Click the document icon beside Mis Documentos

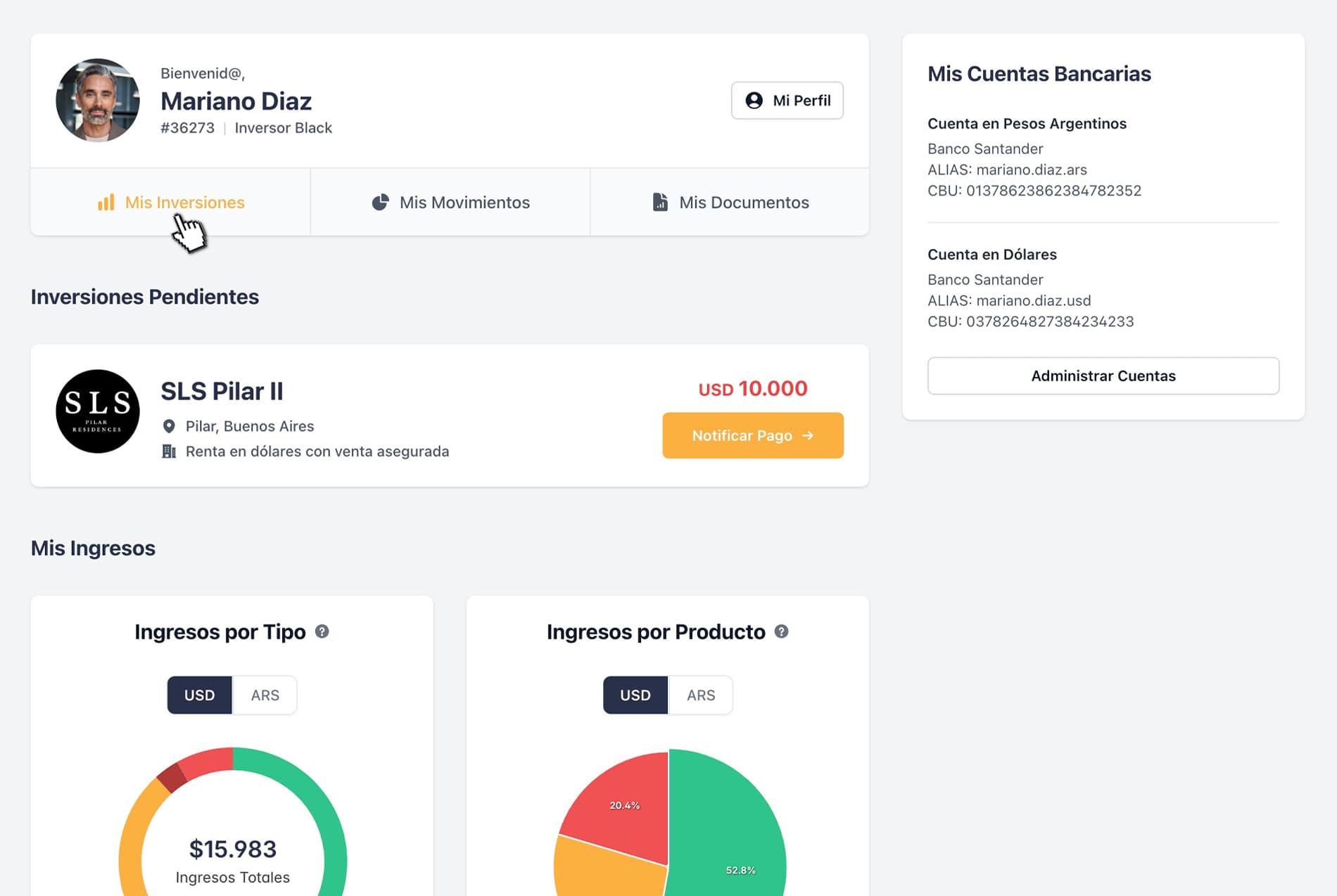click(x=660, y=203)
